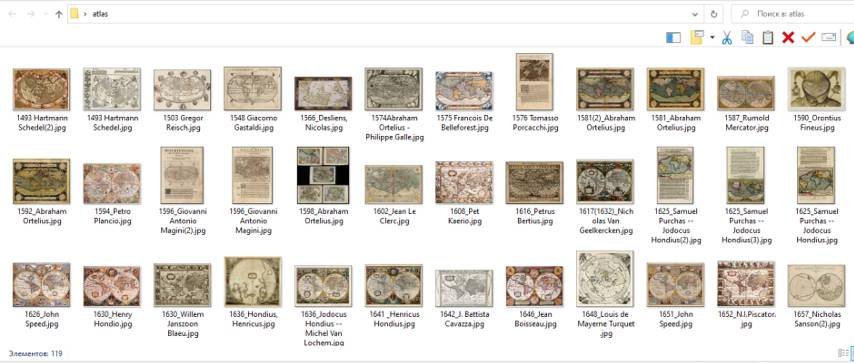Select the 1626_John Speed.jpg file
Viewport: 854px width, 363px height.
click(41, 285)
